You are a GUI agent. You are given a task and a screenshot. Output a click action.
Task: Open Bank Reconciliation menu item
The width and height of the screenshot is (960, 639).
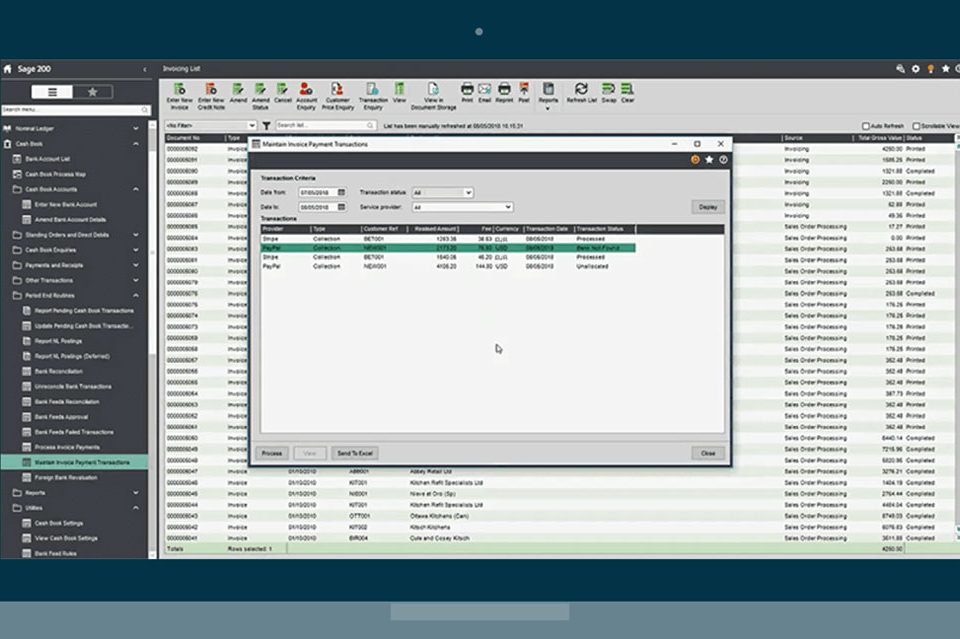click(x=58, y=372)
